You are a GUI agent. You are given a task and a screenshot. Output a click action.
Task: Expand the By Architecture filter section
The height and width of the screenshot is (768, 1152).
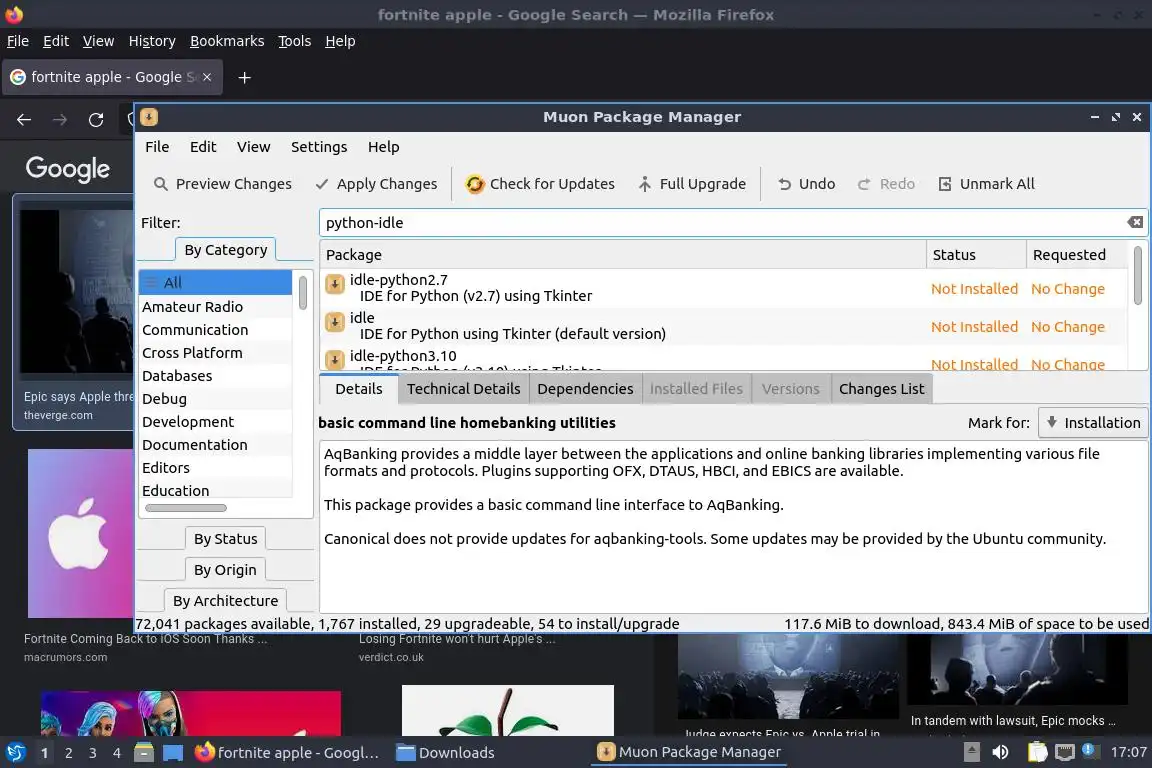click(225, 600)
